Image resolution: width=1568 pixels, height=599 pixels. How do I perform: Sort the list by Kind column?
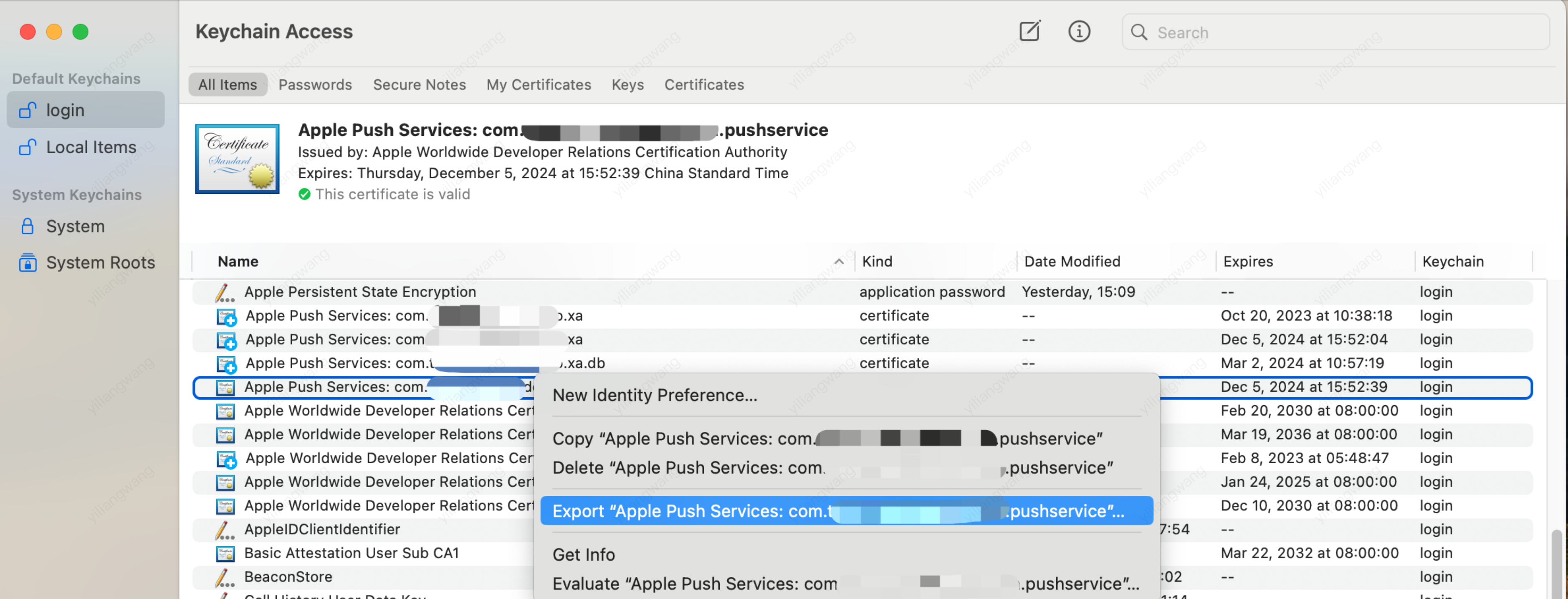[877, 262]
